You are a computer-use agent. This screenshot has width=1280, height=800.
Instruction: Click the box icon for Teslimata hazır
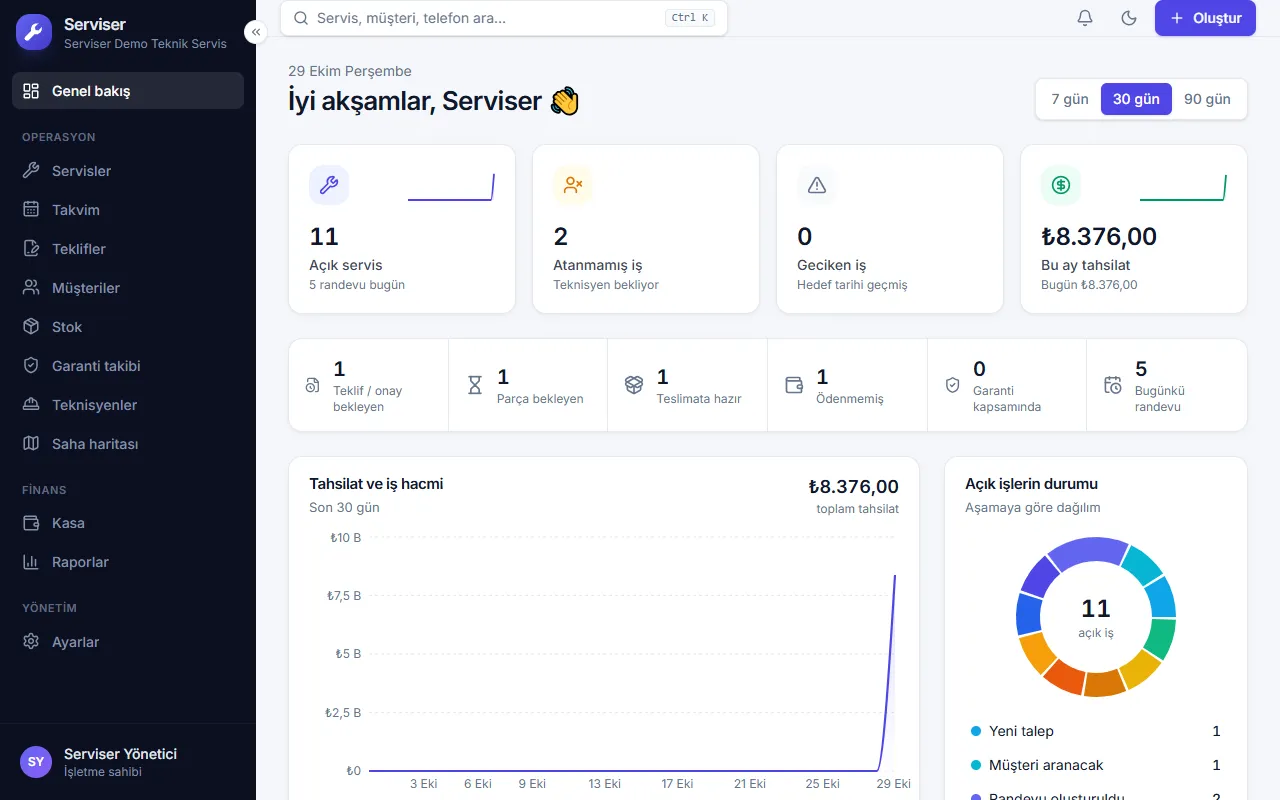point(634,385)
